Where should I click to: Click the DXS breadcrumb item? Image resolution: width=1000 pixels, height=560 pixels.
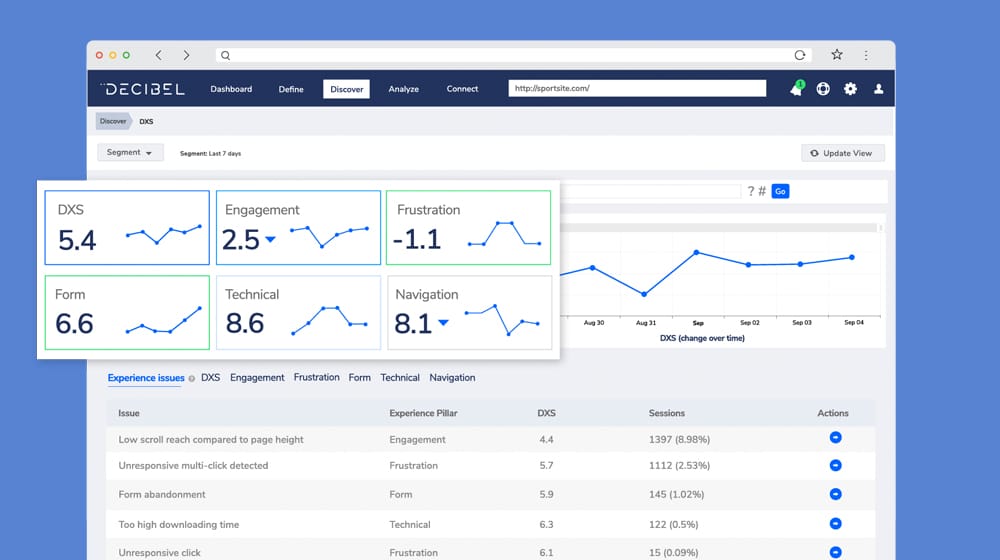(x=146, y=121)
